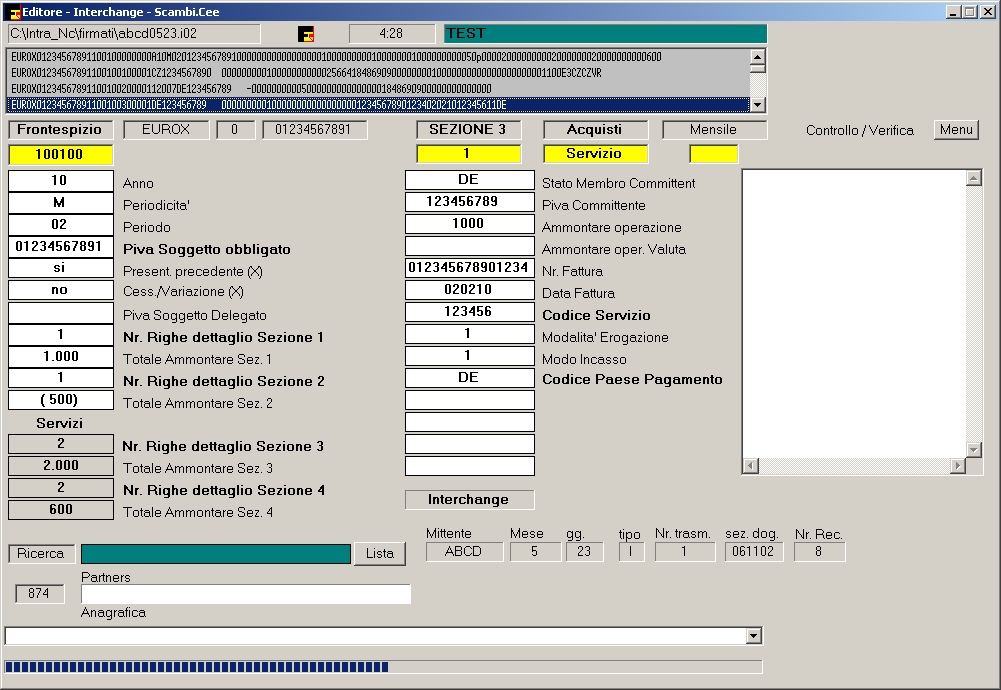Click Data Fattura field 020210
Viewport: 1001px width, 690px height.
tap(469, 290)
